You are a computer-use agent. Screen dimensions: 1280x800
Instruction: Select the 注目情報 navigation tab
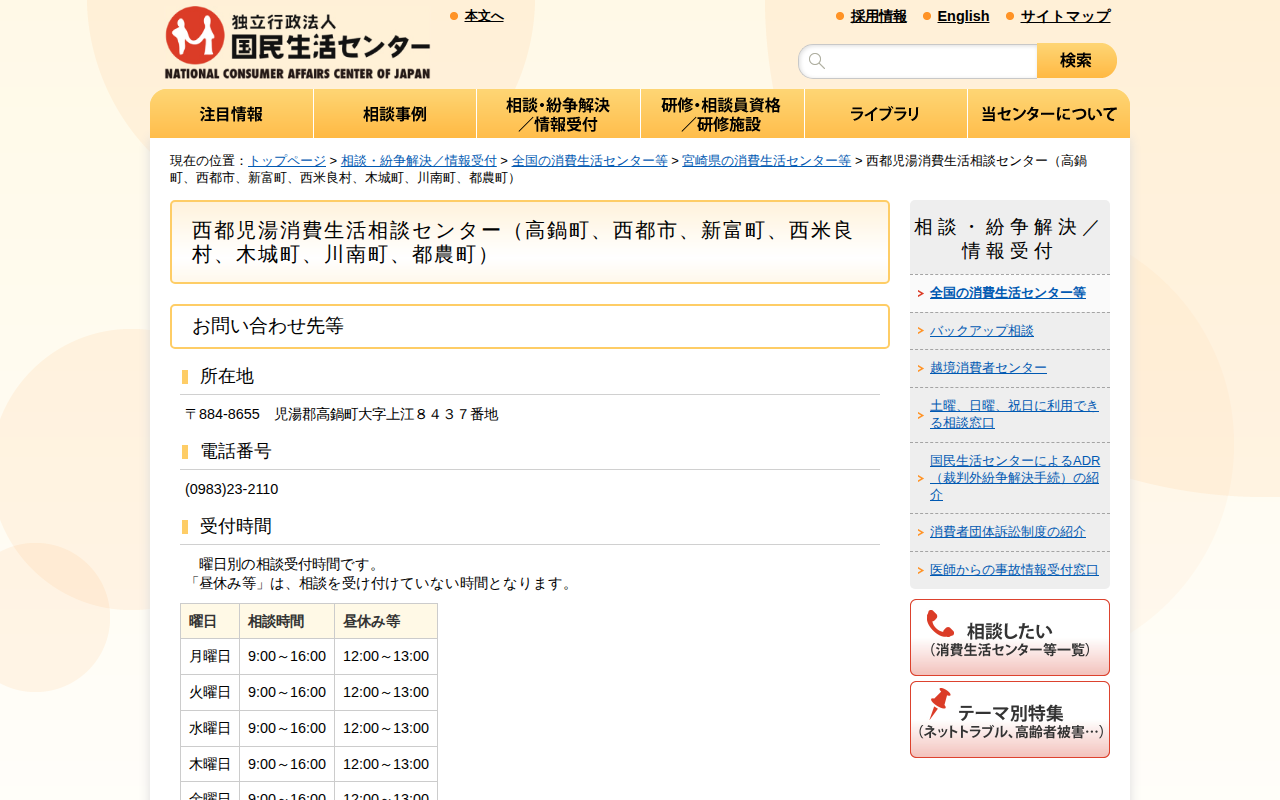point(231,113)
